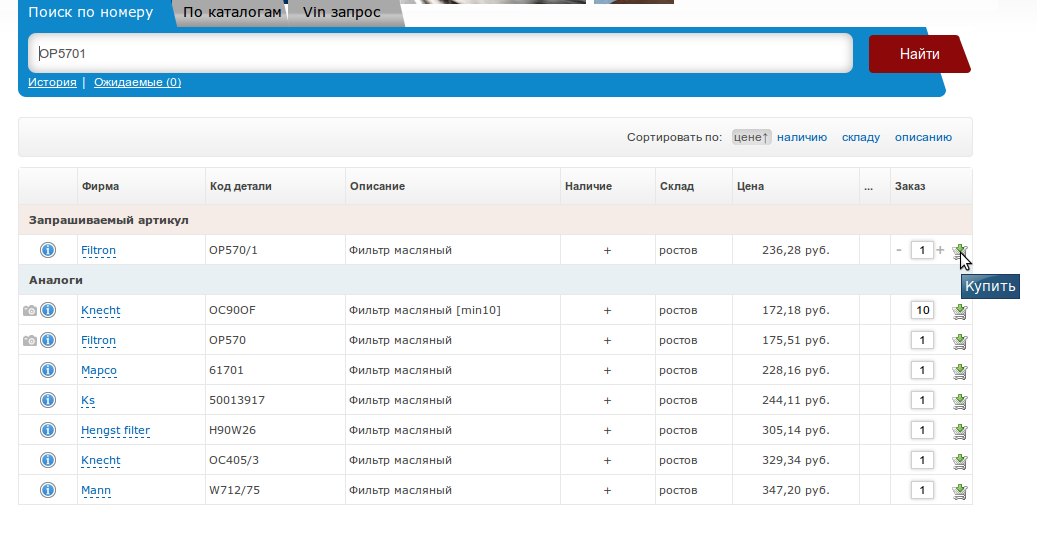Open the «Vin запрос» tab
Screen dimensions: 1037x552
click(341, 13)
